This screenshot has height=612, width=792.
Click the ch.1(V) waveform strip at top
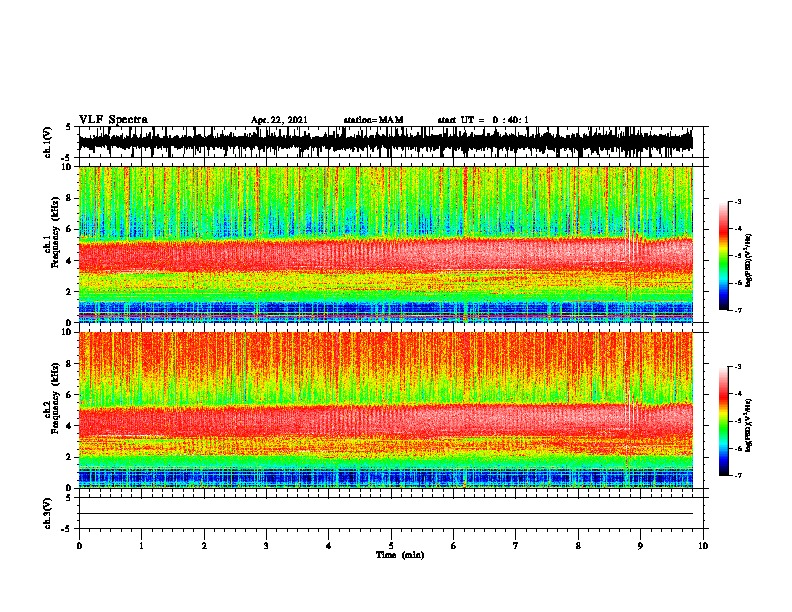coord(391,142)
